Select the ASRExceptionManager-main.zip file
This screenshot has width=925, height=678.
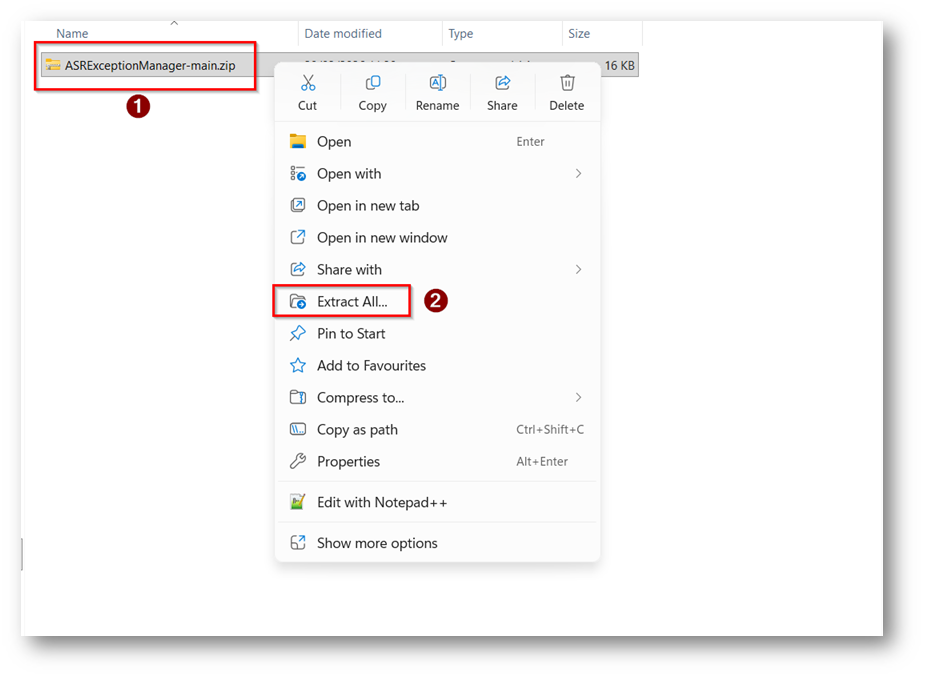pyautogui.click(x=150, y=66)
